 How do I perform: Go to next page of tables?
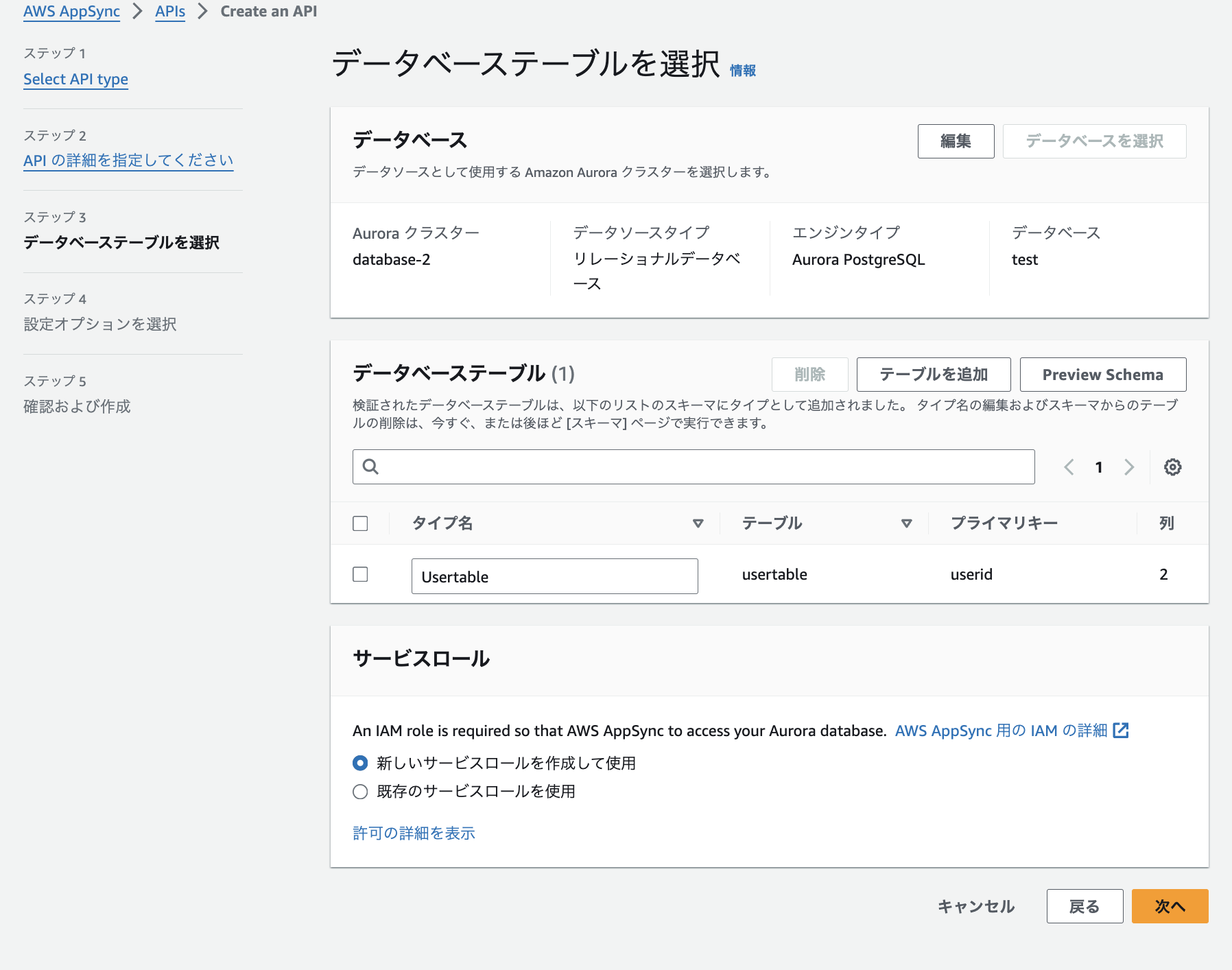pos(1129,467)
